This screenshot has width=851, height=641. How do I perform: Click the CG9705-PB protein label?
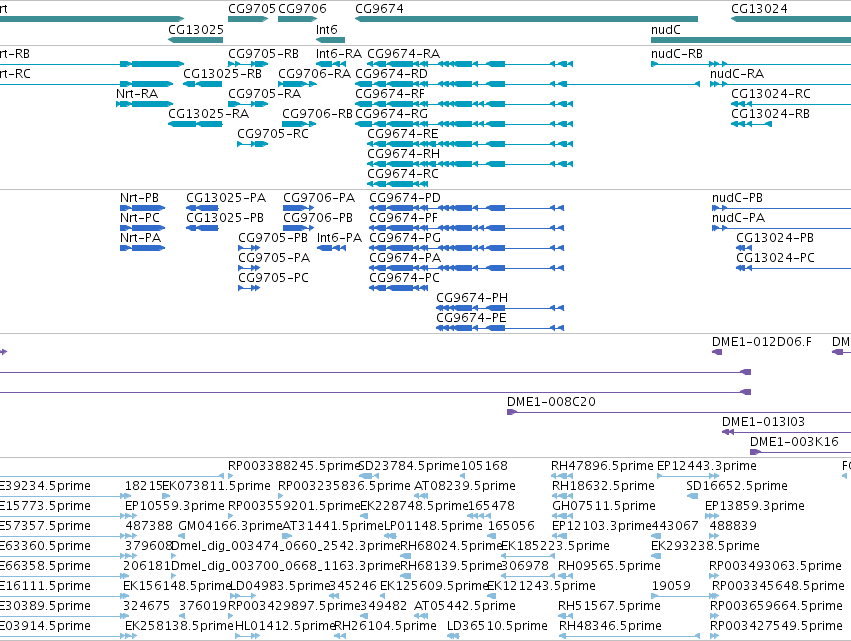[x=273, y=238]
